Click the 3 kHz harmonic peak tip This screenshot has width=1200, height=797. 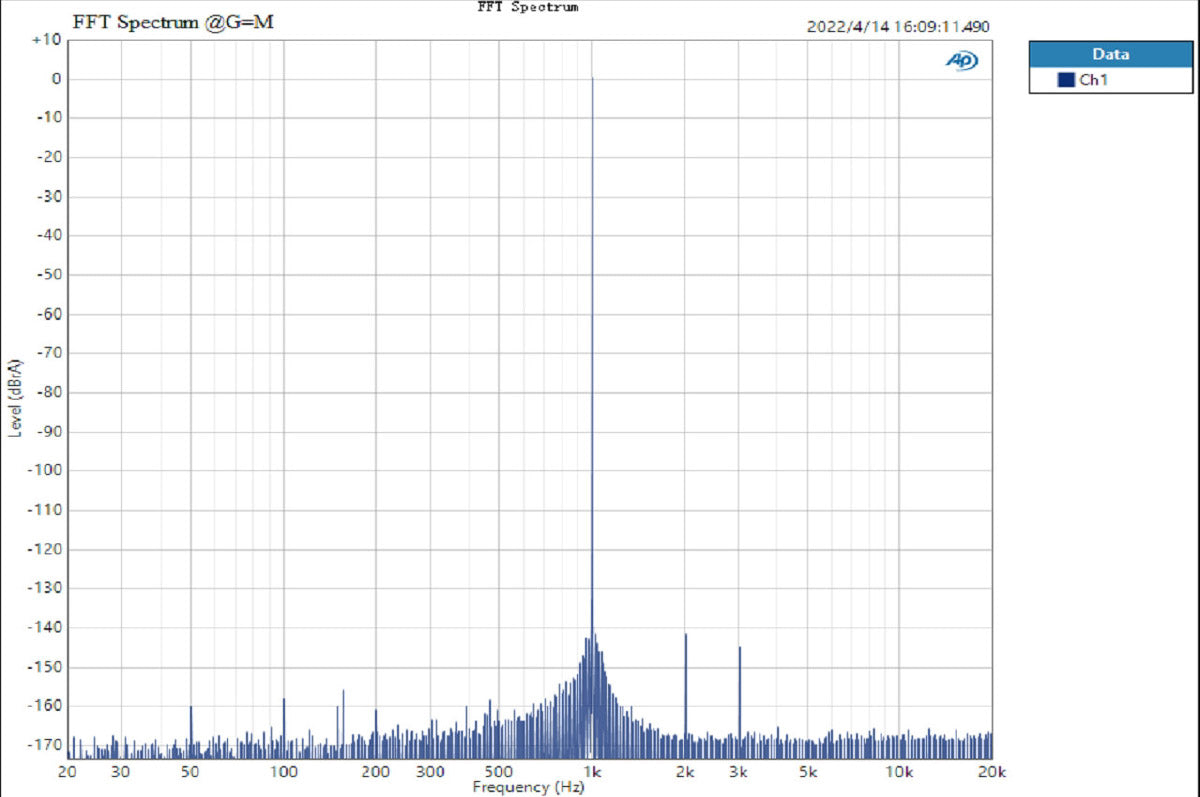pyautogui.click(x=740, y=648)
